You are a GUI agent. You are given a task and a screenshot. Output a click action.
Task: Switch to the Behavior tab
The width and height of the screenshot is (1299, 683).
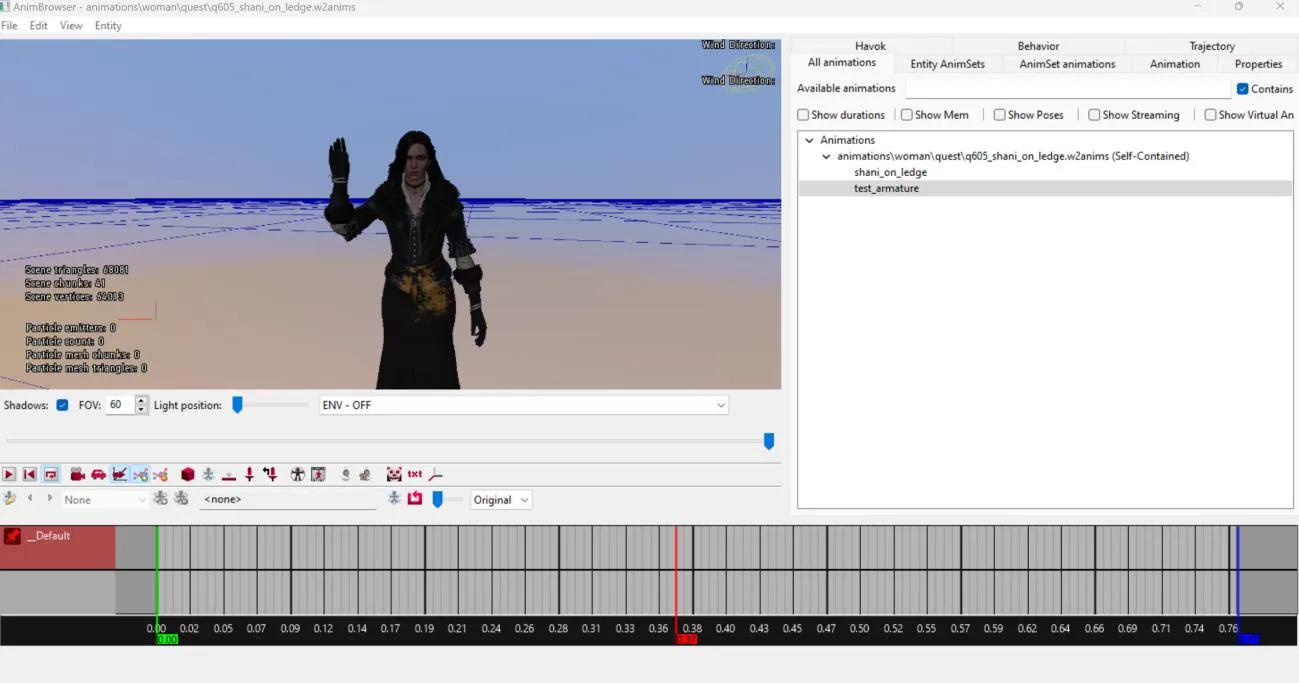click(x=1037, y=45)
